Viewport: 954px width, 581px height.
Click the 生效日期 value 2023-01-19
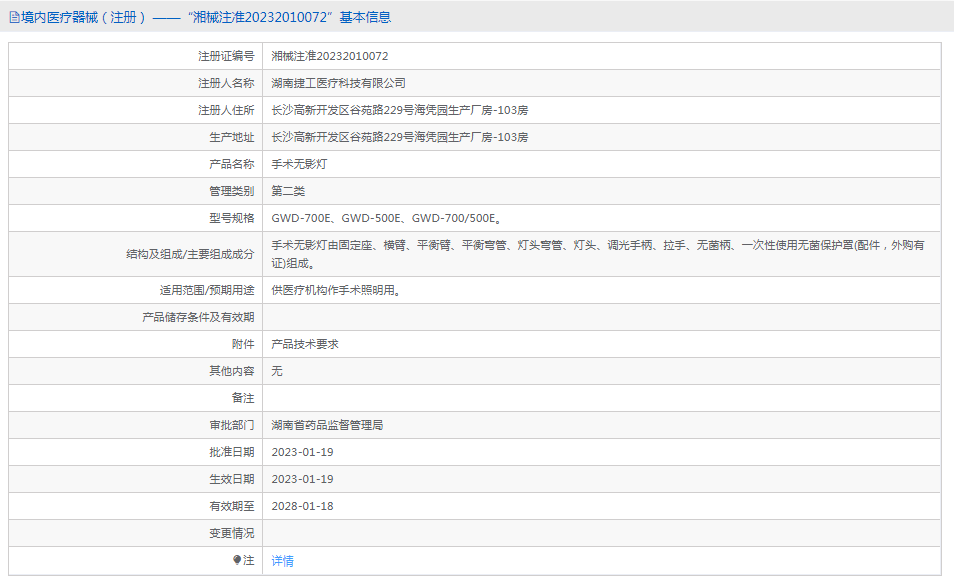click(302, 479)
